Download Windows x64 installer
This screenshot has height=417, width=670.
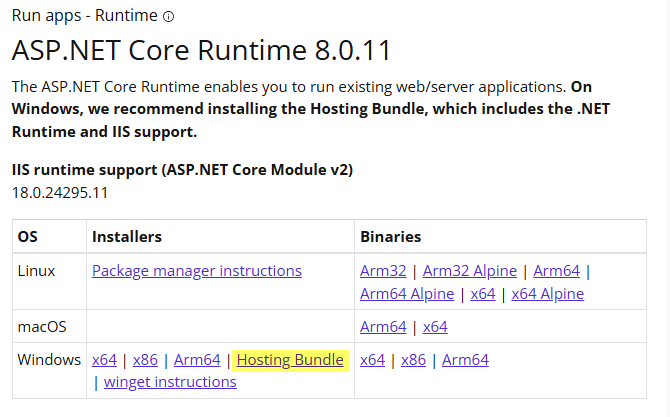[x=104, y=360]
